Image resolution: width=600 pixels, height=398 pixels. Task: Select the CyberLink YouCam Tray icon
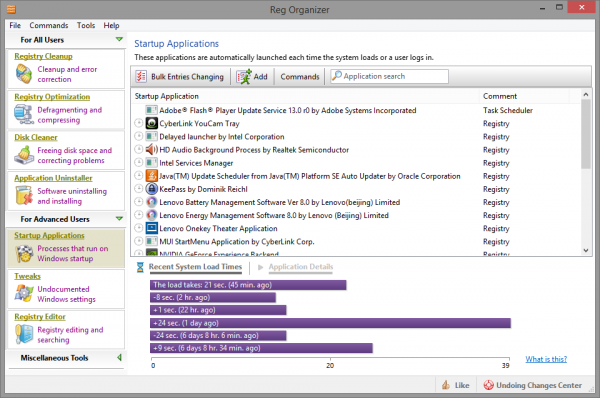(x=152, y=123)
